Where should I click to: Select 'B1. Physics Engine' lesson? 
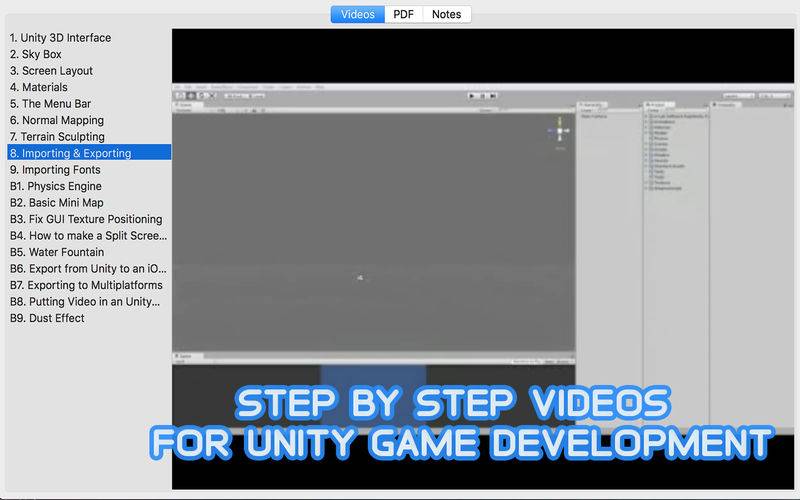click(56, 186)
